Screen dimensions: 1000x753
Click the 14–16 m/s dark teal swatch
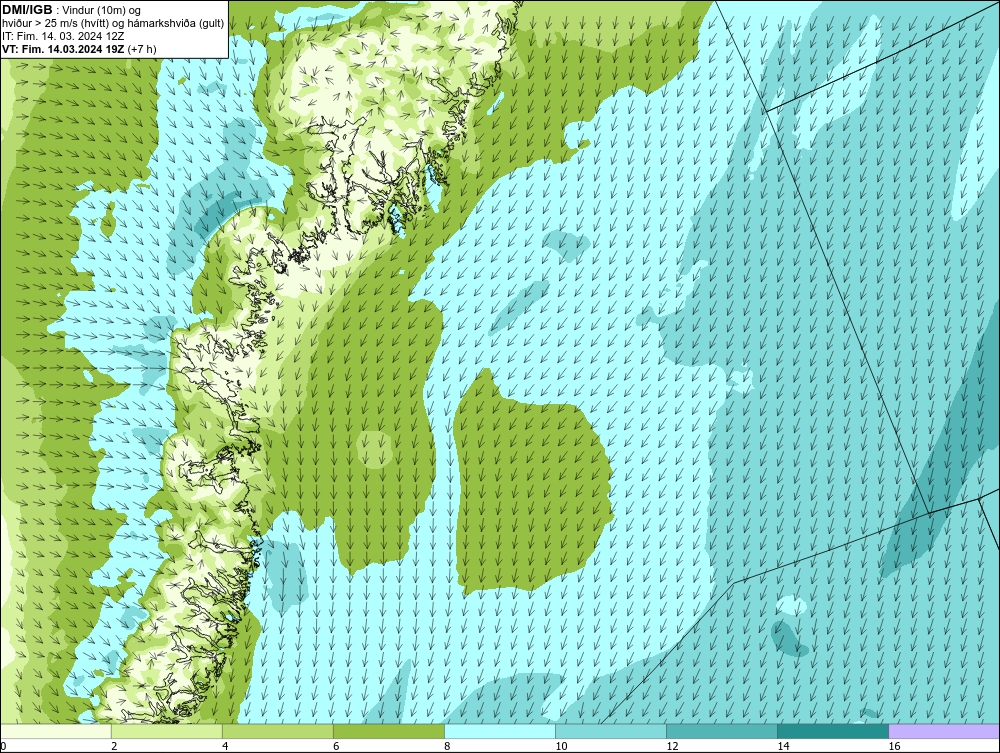point(833,731)
